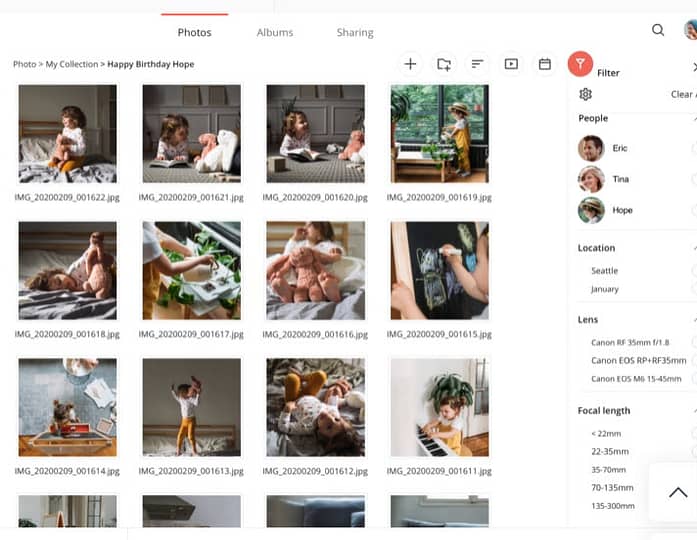Click the add-to-folder icon
Screen dimensions: 697x540
444,64
